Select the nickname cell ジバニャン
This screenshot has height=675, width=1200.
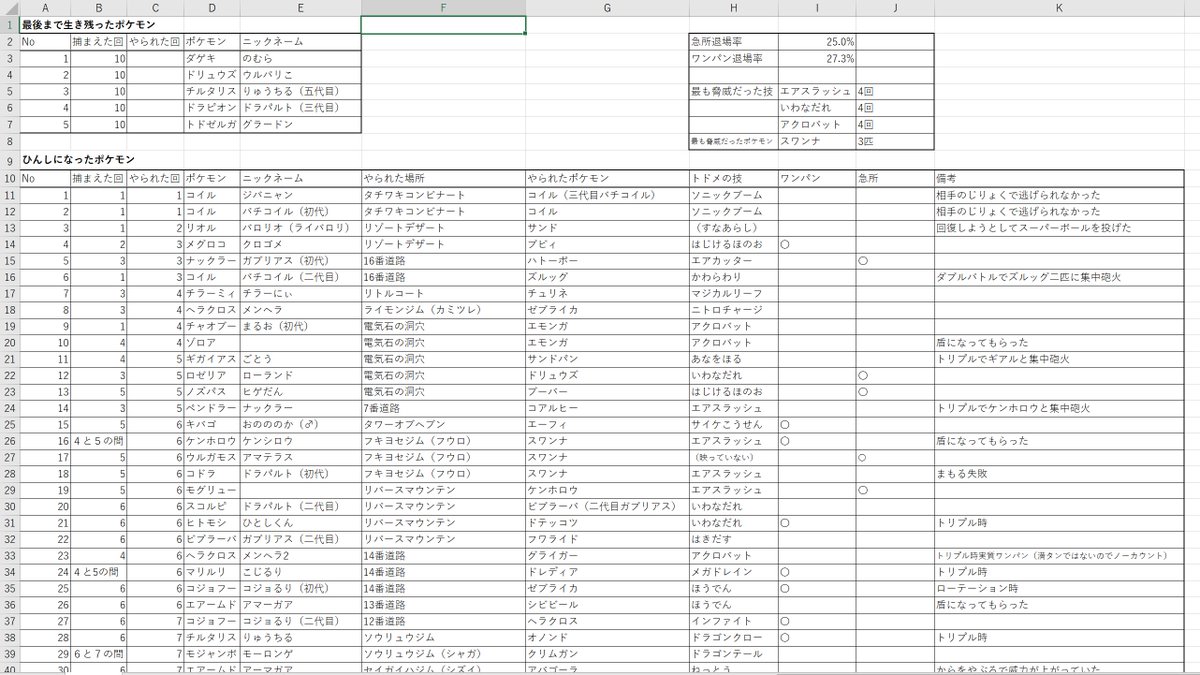click(300, 194)
